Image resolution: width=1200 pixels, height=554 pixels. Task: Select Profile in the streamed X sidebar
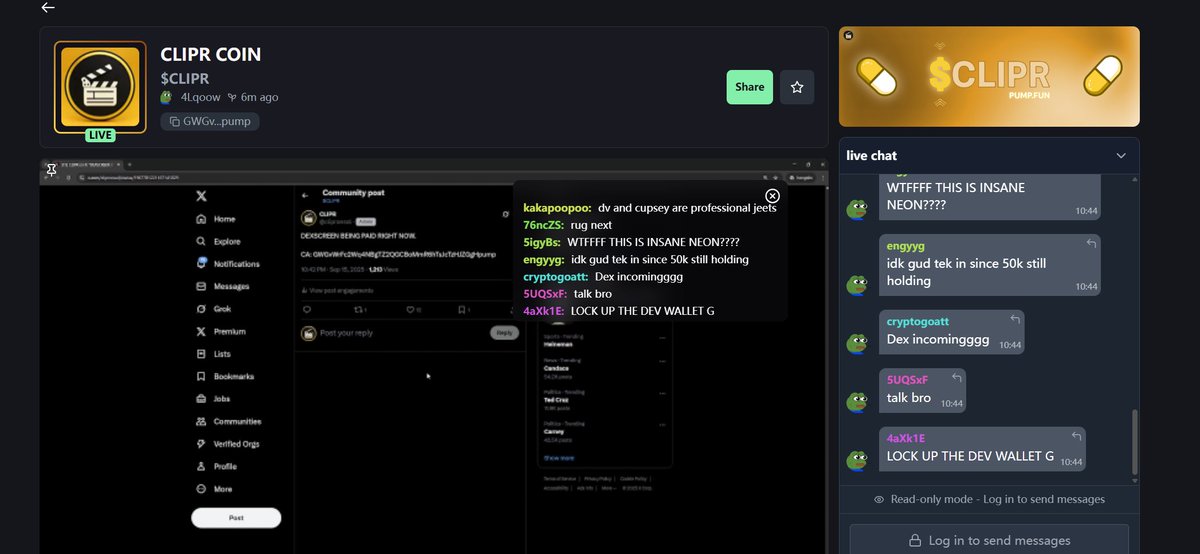(217, 466)
